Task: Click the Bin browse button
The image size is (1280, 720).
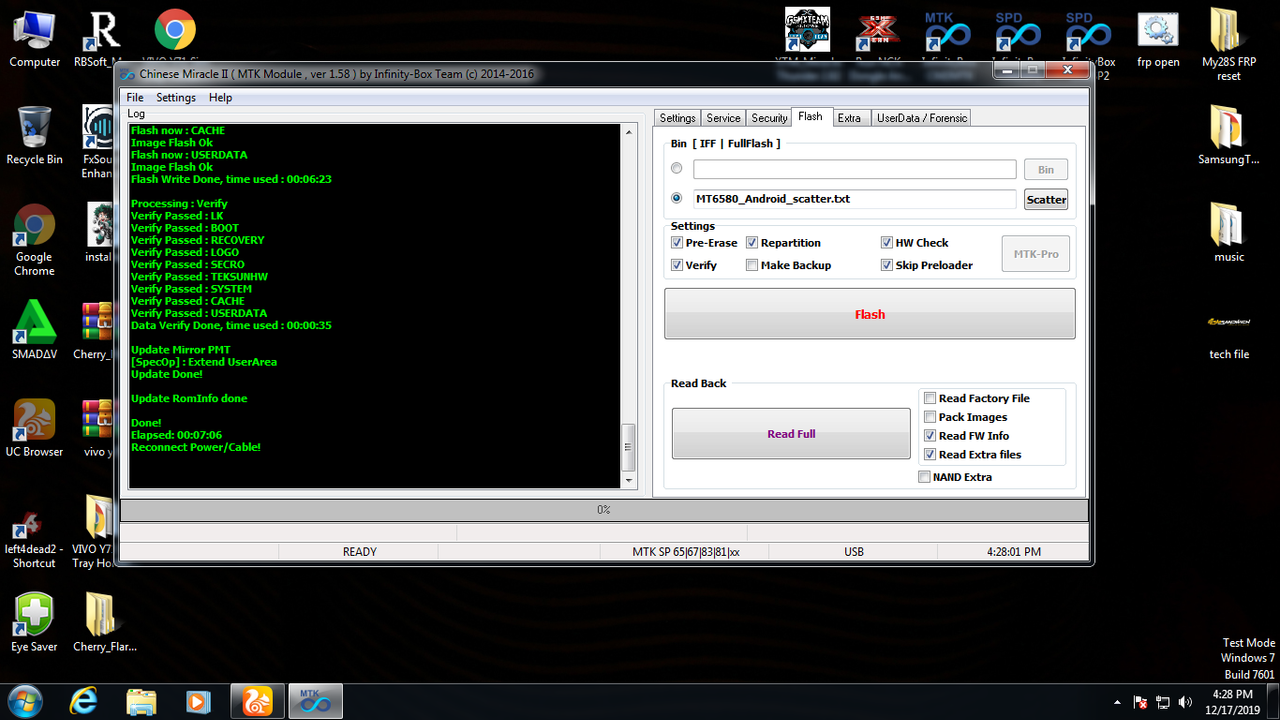Action: click(x=1046, y=169)
